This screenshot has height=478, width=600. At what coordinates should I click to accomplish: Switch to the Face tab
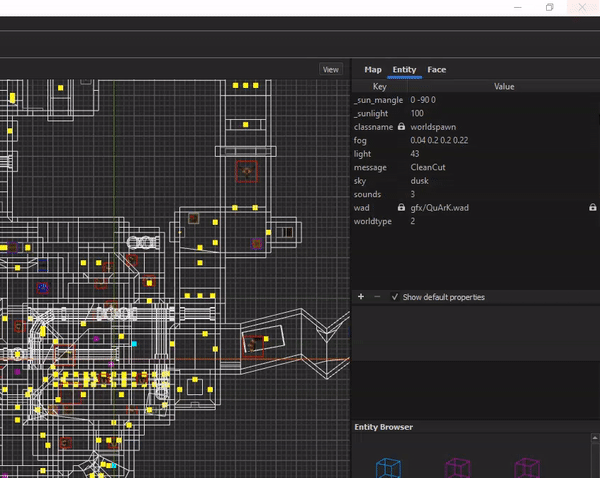(x=437, y=70)
